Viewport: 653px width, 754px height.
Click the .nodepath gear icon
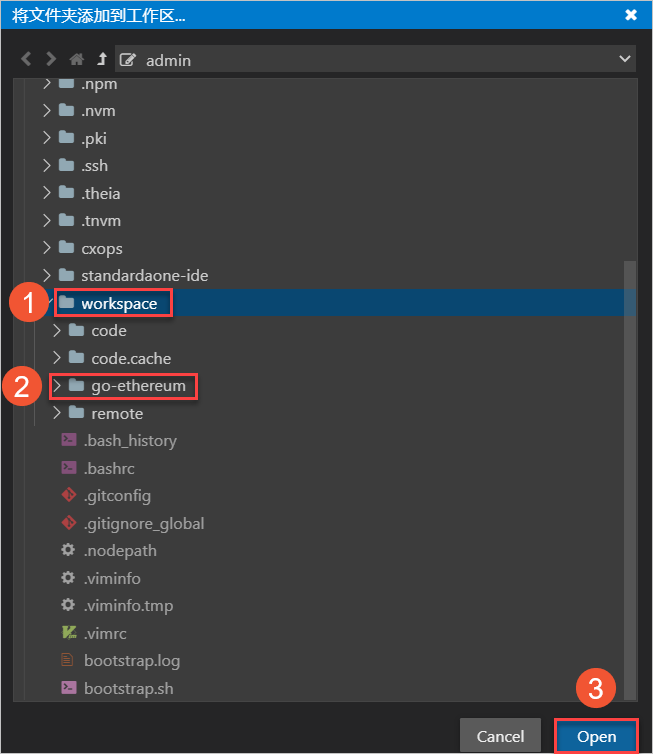coord(68,550)
